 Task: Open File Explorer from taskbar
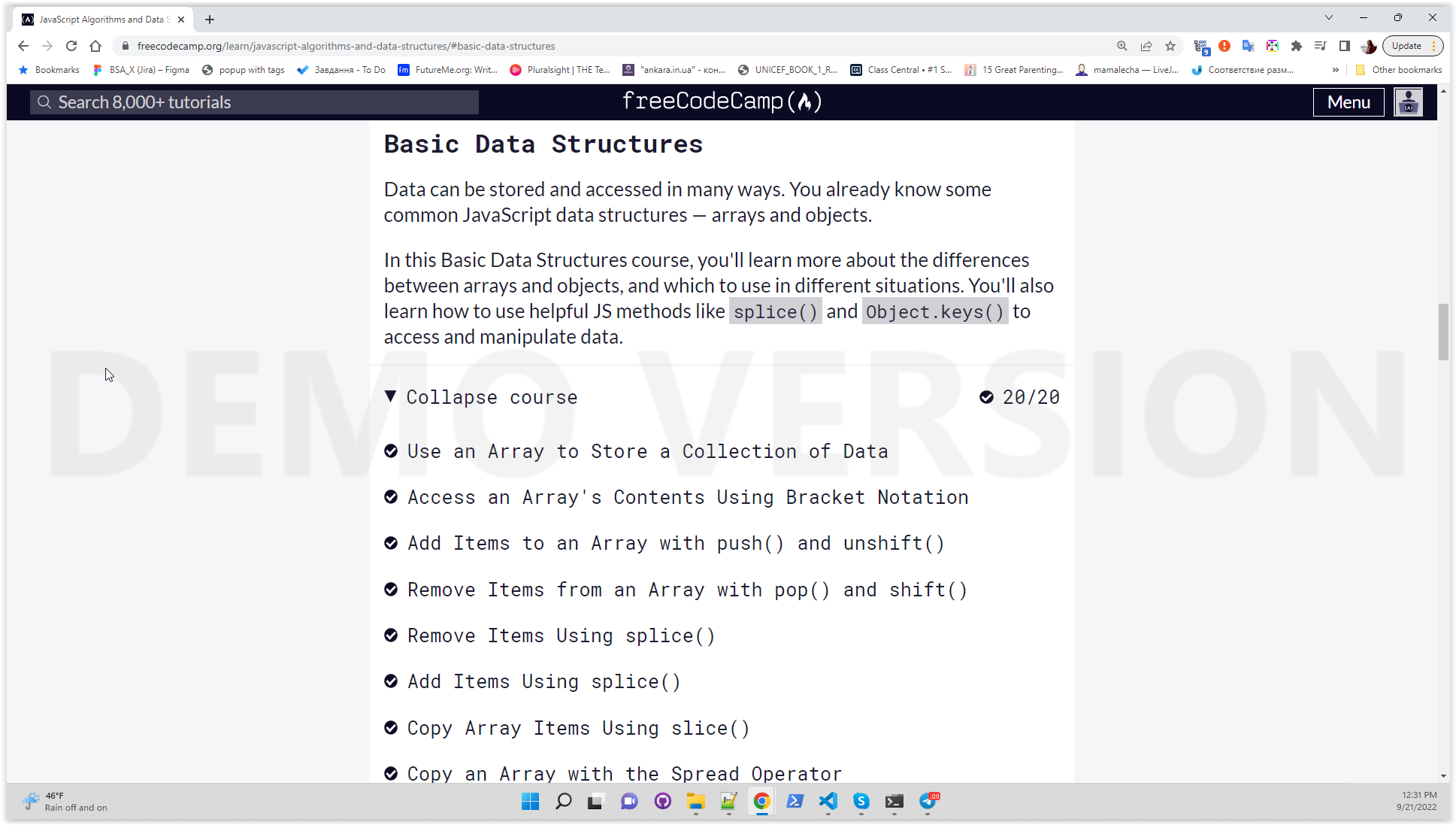click(695, 802)
